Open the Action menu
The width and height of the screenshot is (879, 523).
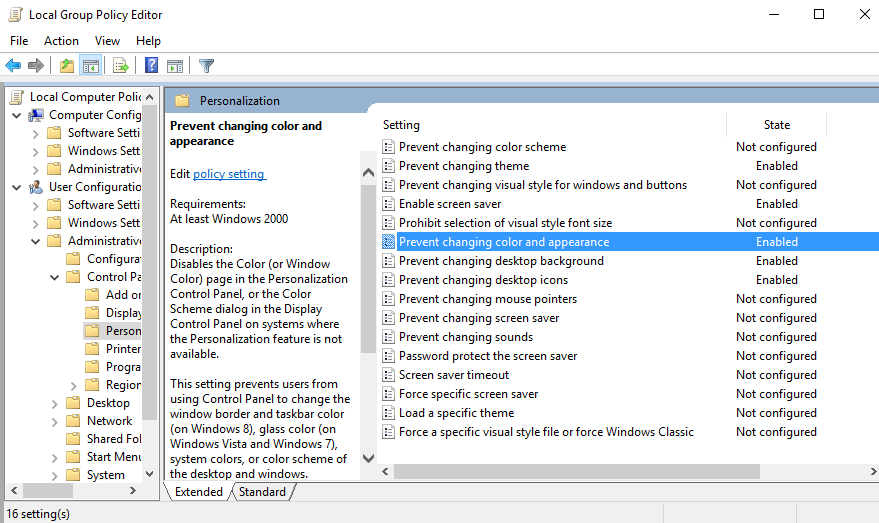point(61,41)
